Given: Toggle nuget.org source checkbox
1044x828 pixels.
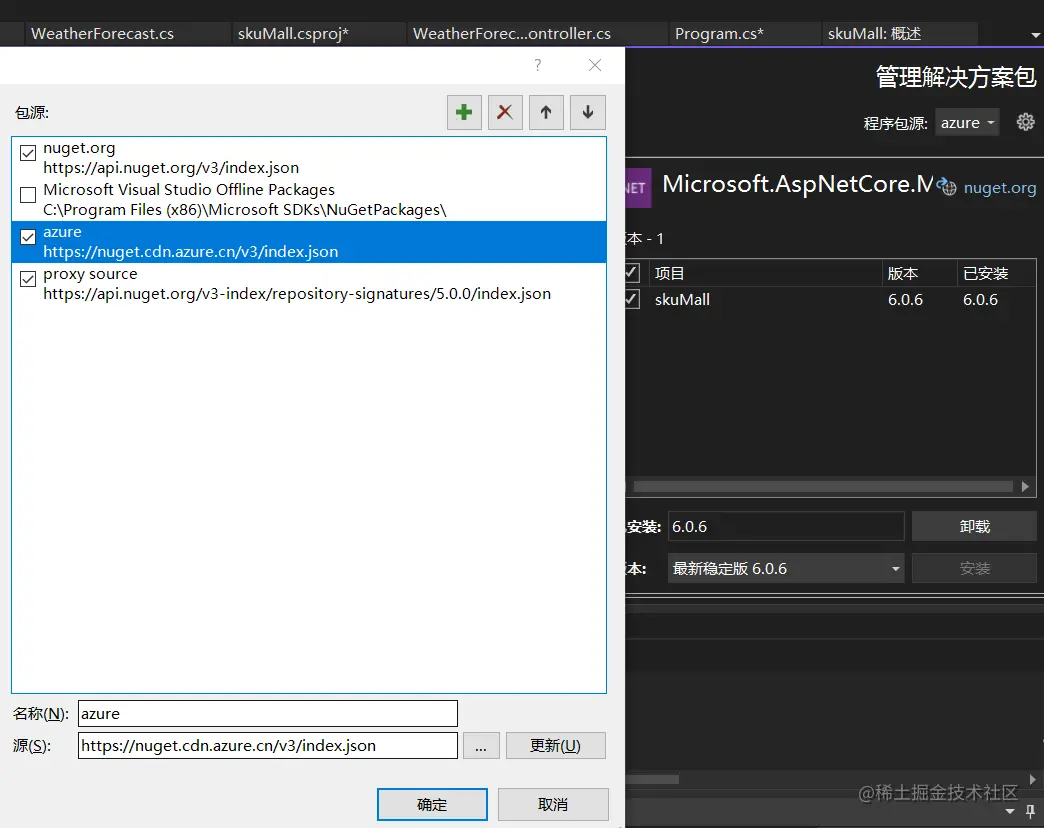Looking at the screenshot, I should coord(28,153).
